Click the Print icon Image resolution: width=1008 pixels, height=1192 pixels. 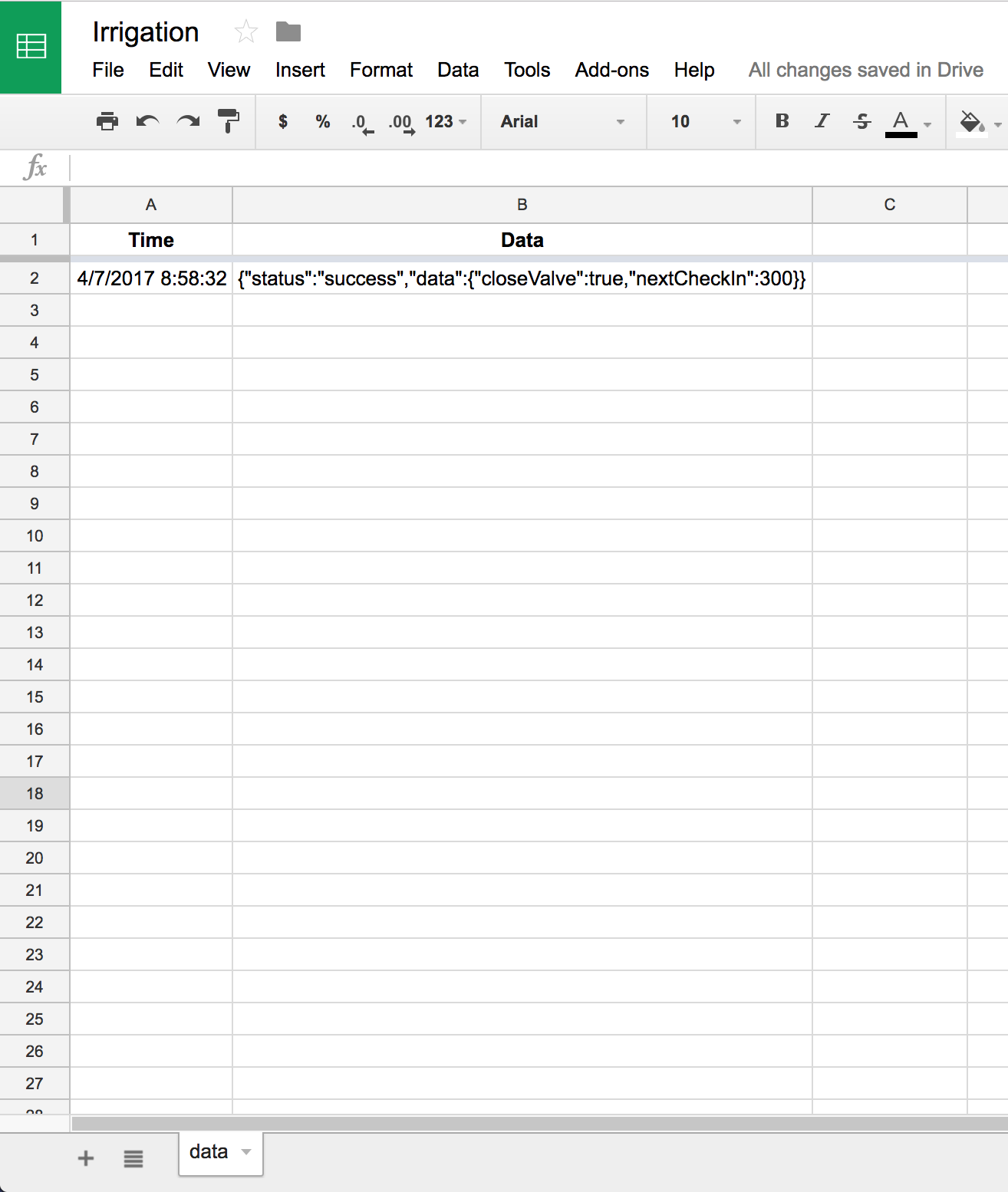coord(107,121)
